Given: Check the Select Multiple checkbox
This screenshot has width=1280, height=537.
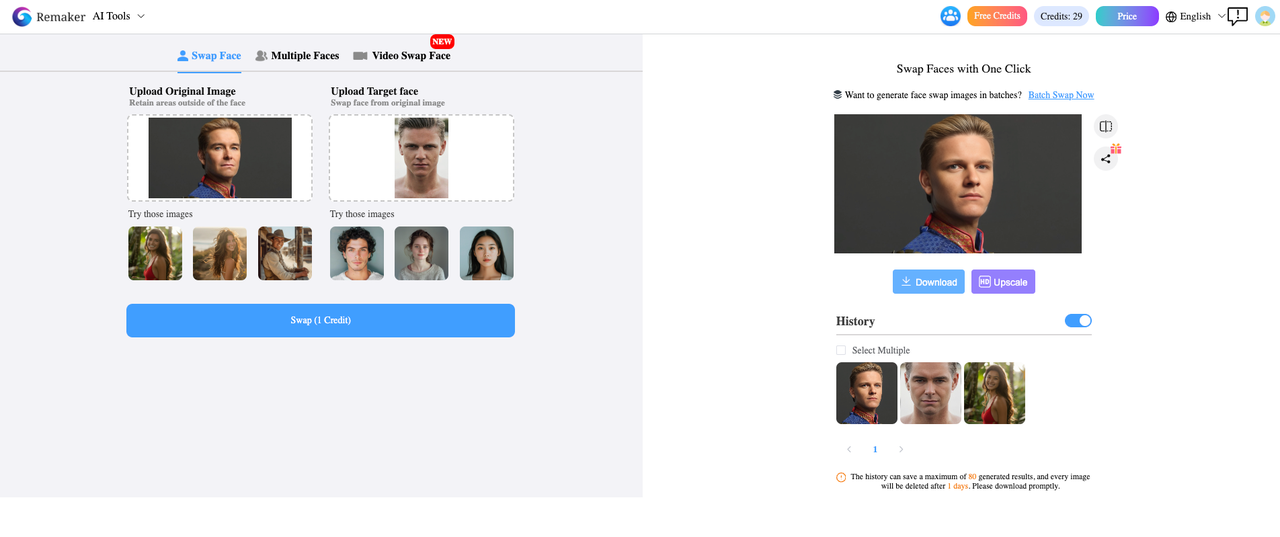Looking at the screenshot, I should click(x=841, y=350).
